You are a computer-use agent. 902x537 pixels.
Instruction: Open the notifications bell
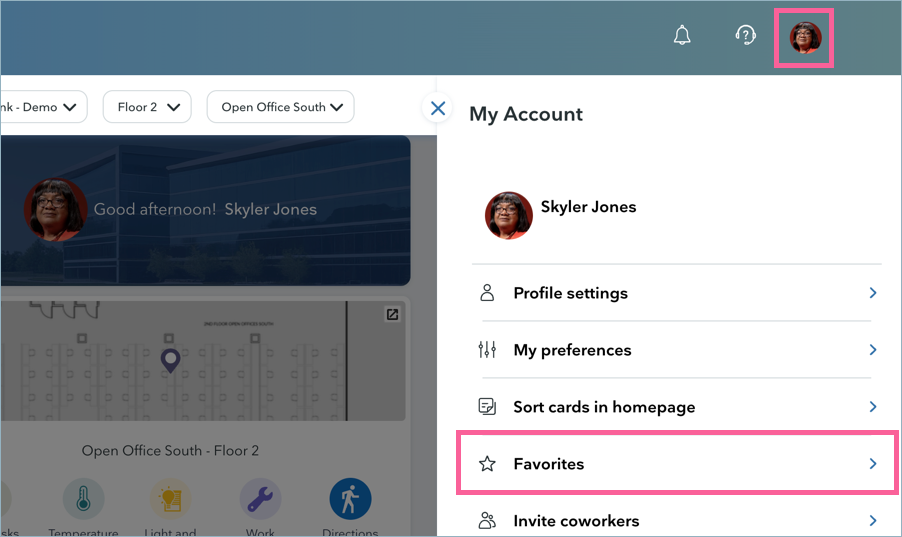coord(682,36)
